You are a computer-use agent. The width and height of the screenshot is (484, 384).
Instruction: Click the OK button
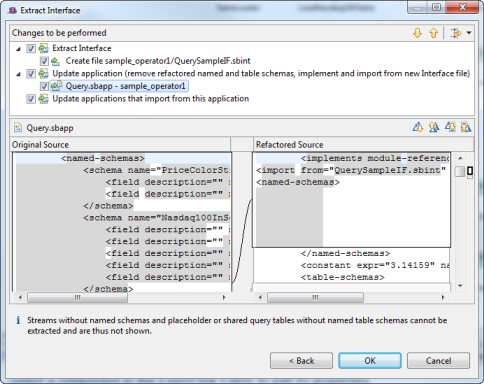(370, 361)
